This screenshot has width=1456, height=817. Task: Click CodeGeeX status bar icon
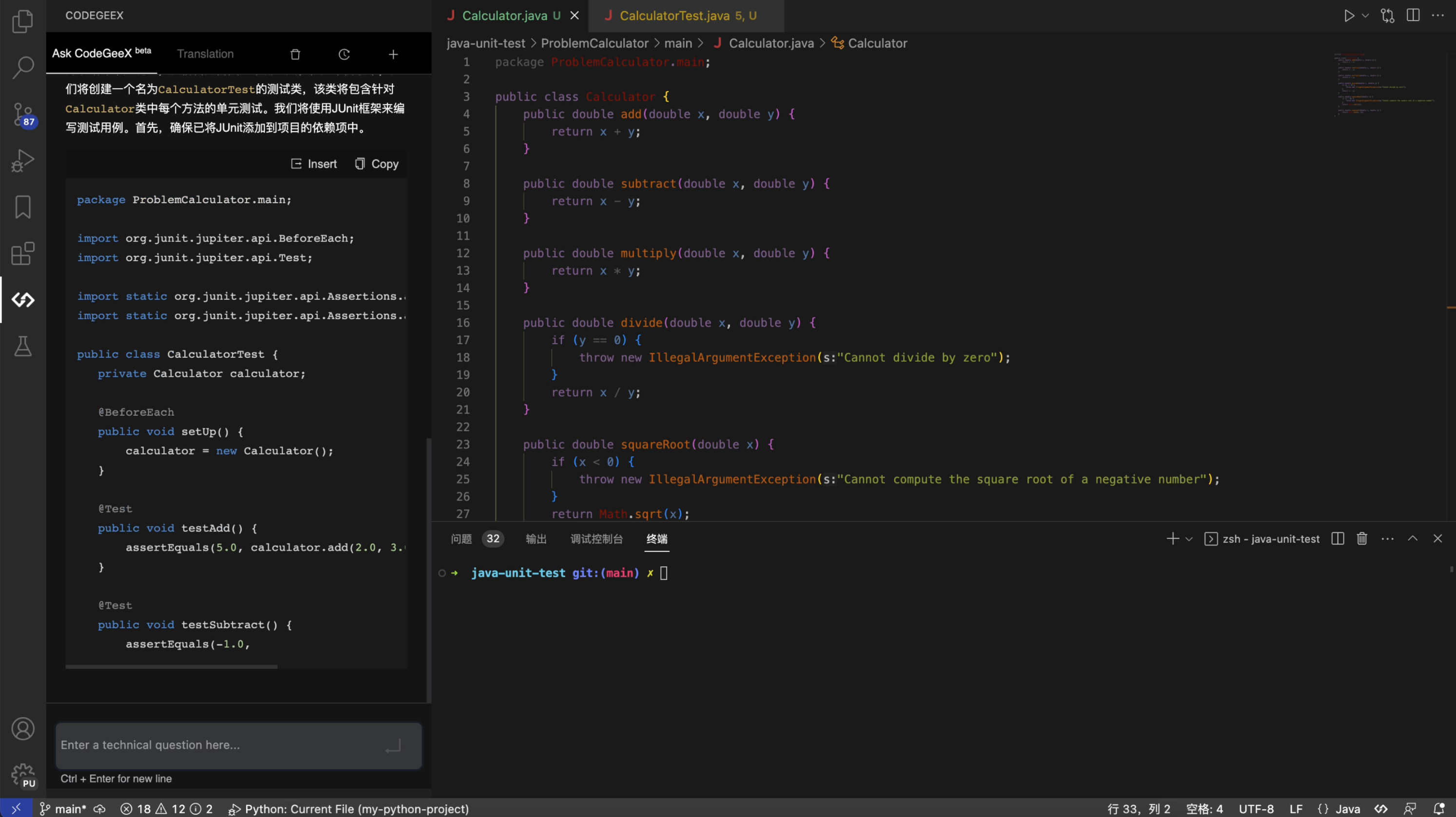pos(1381,809)
